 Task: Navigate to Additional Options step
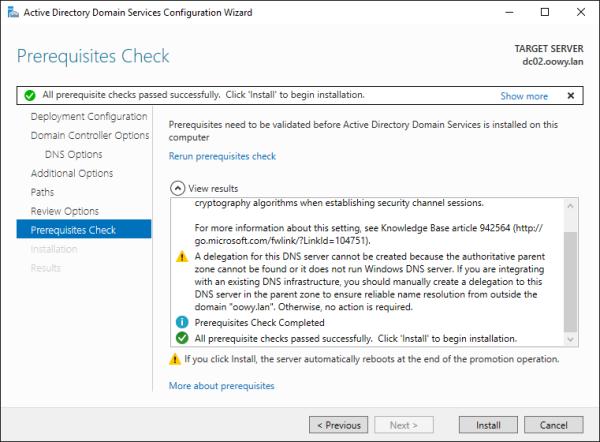click(72, 173)
